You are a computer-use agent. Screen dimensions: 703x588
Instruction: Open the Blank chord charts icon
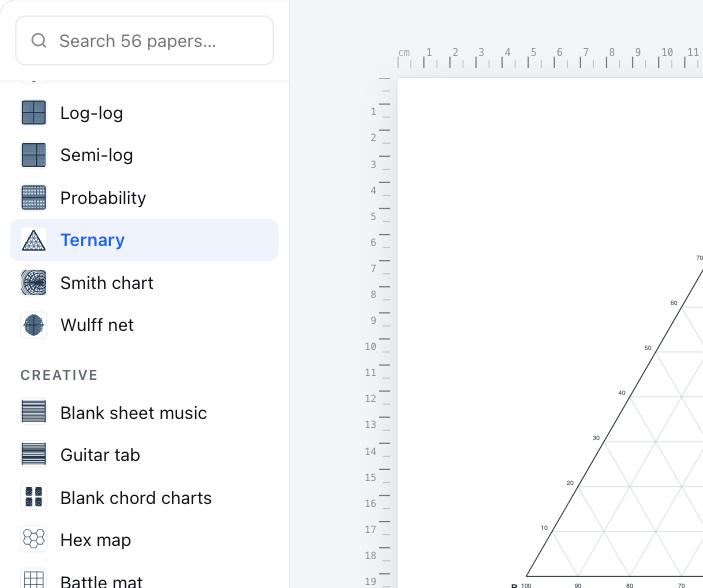point(34,497)
